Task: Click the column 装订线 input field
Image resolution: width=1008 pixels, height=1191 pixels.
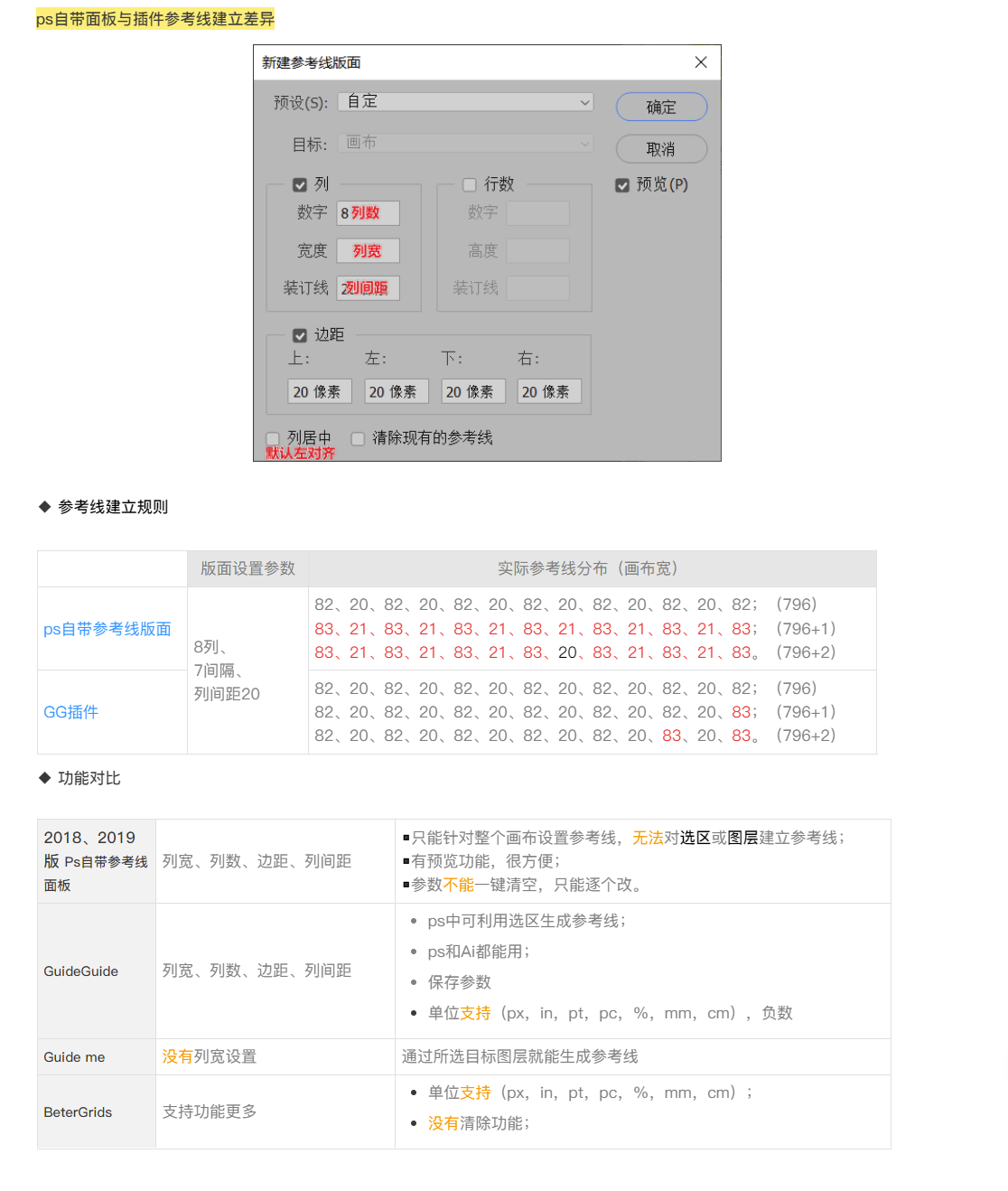Action: point(369,288)
